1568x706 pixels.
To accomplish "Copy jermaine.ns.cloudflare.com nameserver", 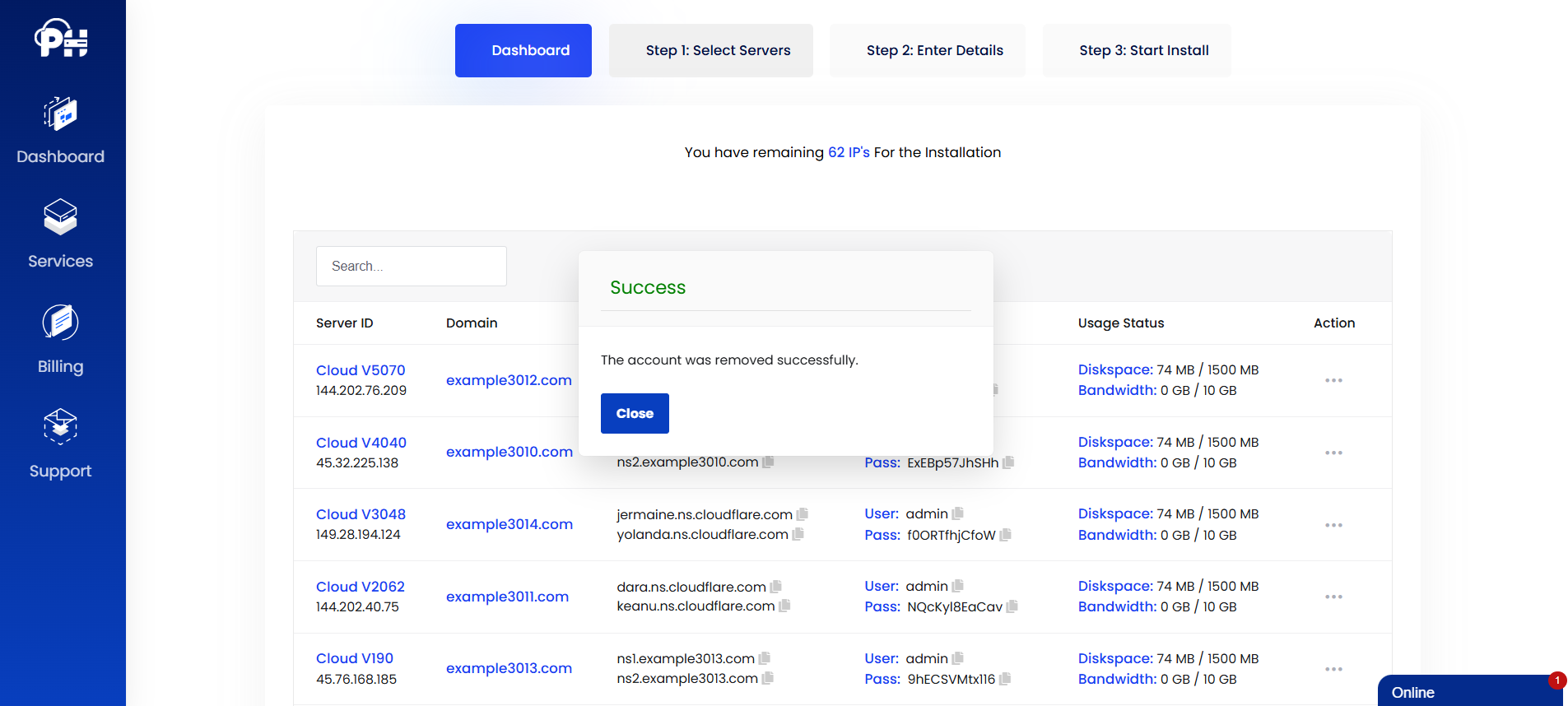I will pyautogui.click(x=803, y=514).
